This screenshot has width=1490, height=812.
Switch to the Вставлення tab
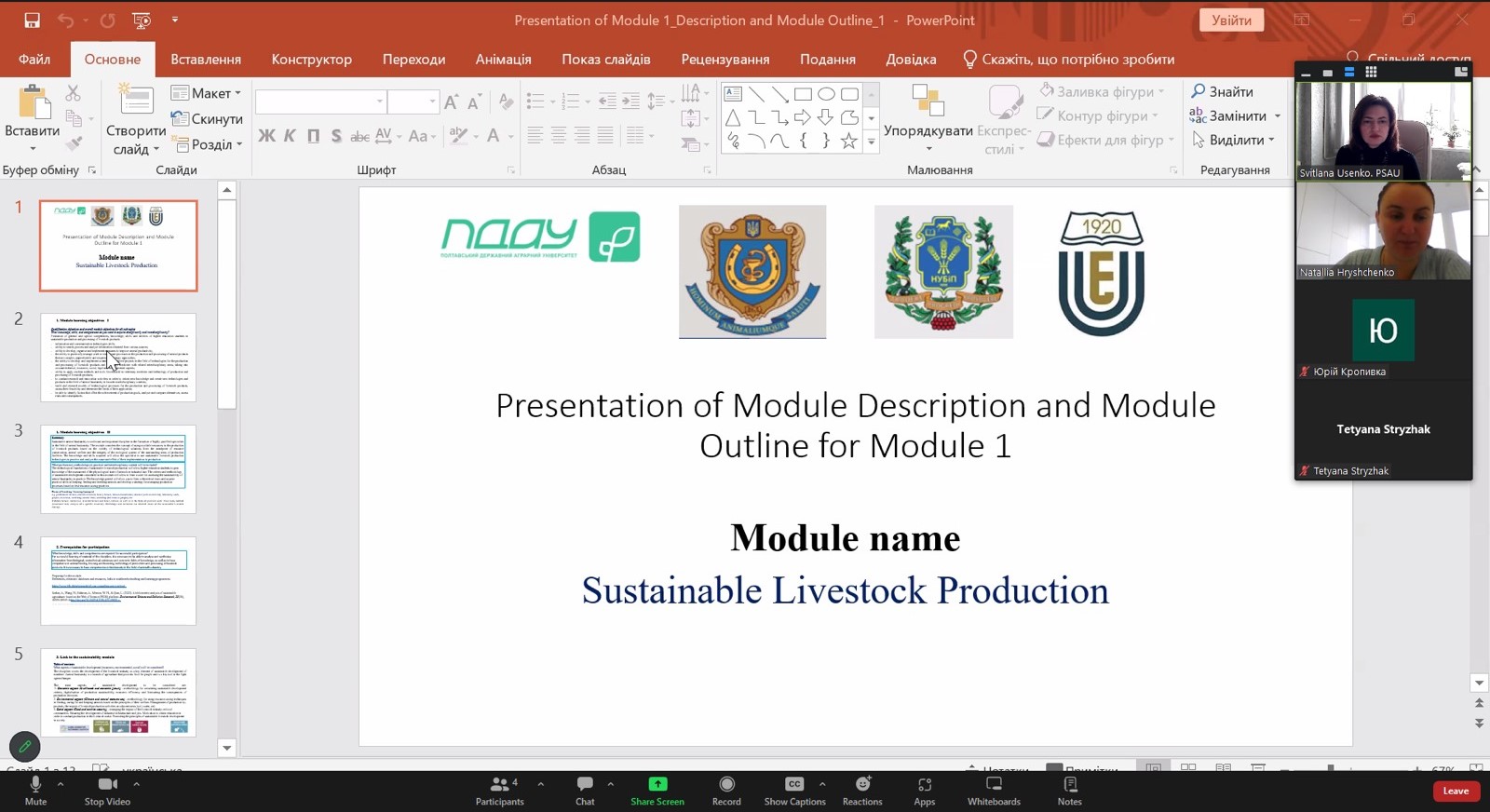[x=206, y=59]
